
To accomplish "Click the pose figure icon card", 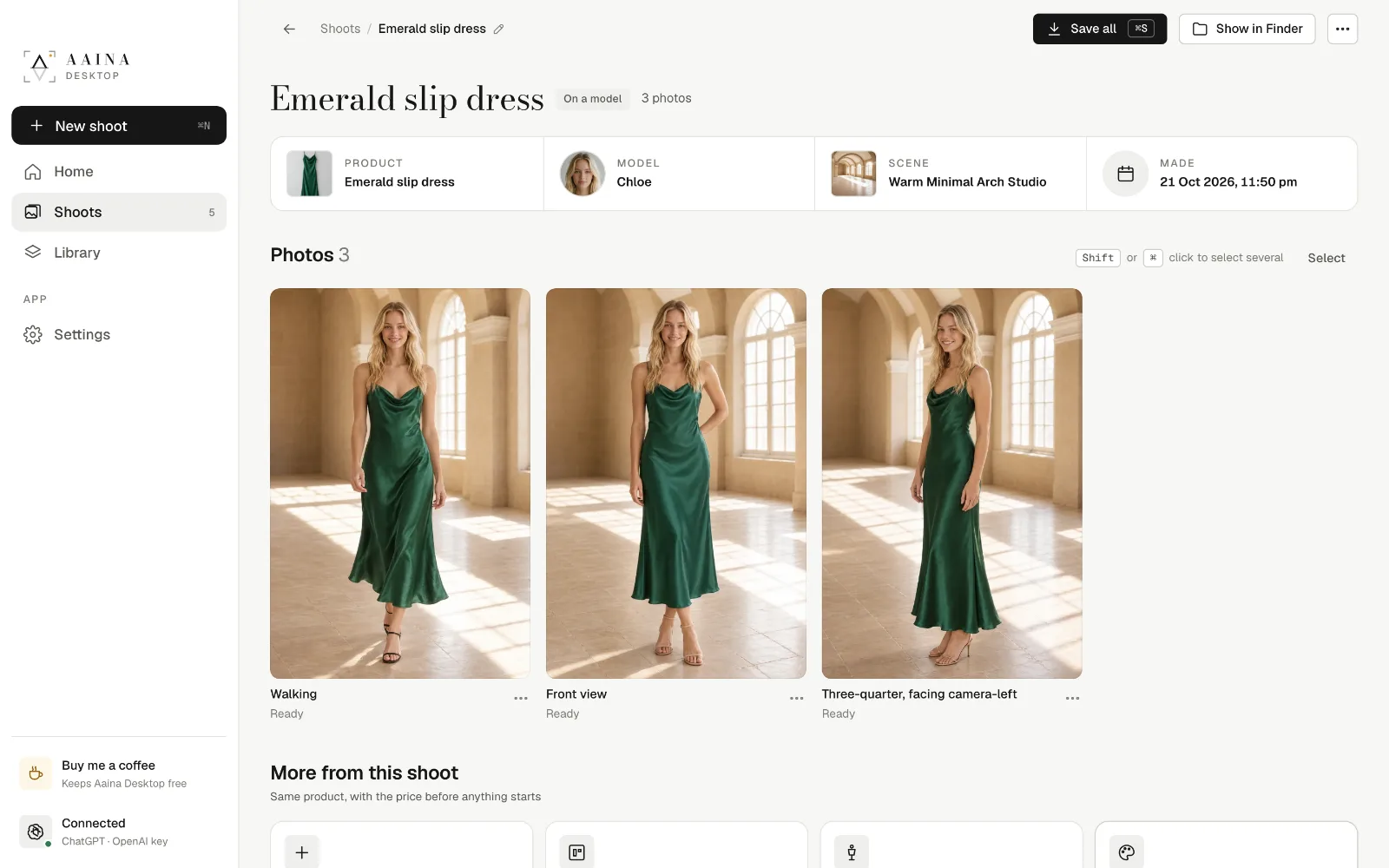I will point(852,852).
